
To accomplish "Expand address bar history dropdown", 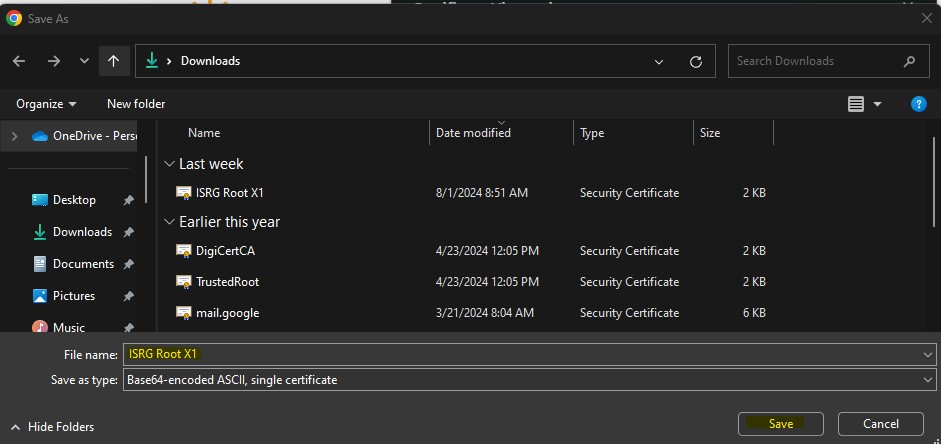I will coord(659,61).
